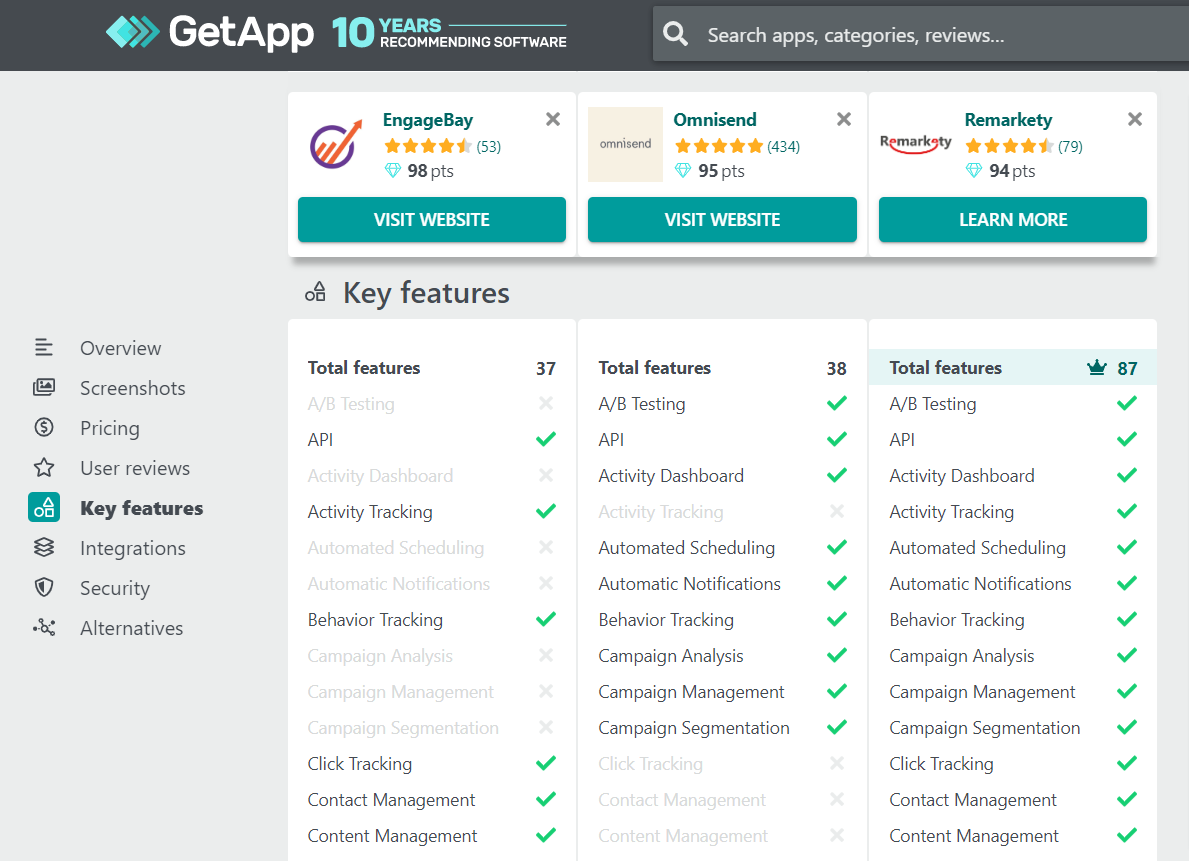Click Omnisend 95 pts diamond icon
This screenshot has width=1189, height=861.
[x=683, y=171]
